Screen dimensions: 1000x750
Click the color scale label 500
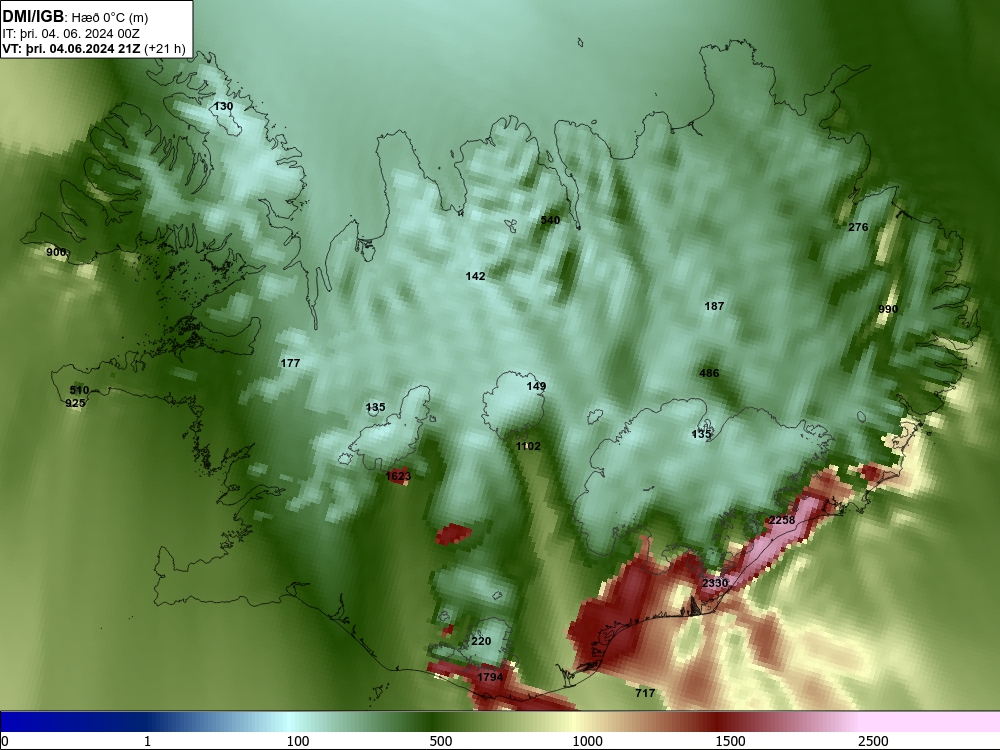click(x=441, y=741)
